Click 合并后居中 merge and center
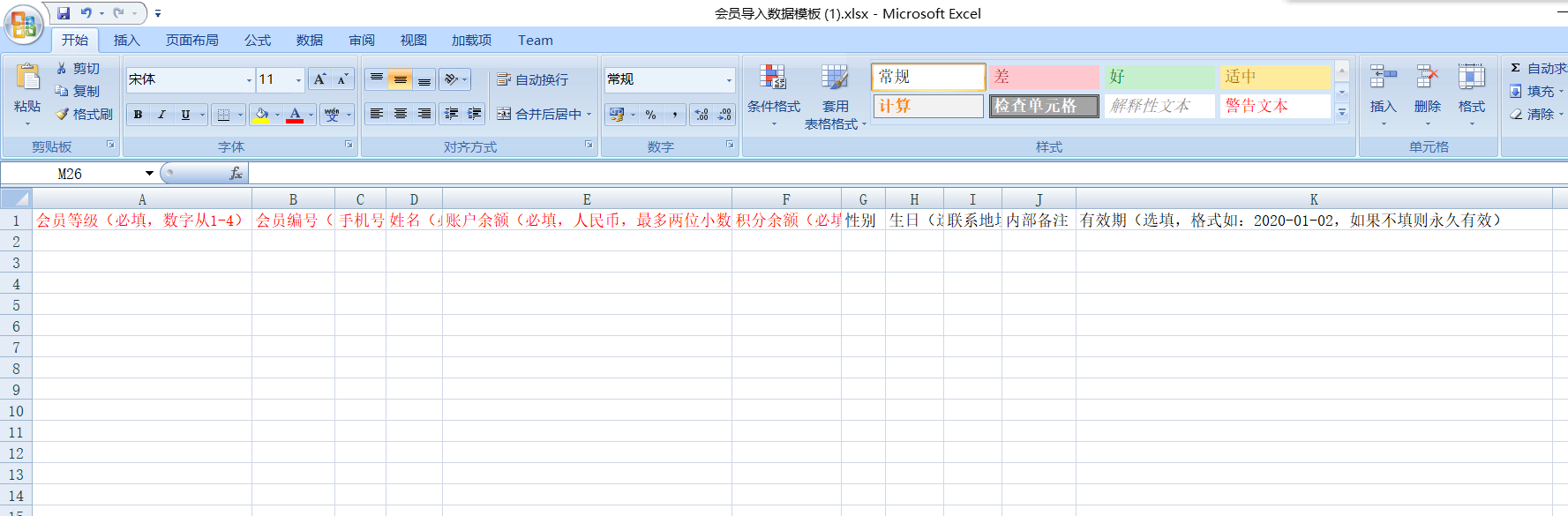The width and height of the screenshot is (1568, 516). pyautogui.click(x=539, y=114)
